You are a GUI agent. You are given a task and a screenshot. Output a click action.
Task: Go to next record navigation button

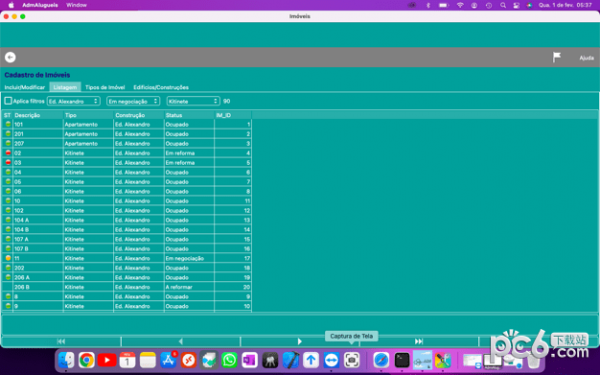300,341
